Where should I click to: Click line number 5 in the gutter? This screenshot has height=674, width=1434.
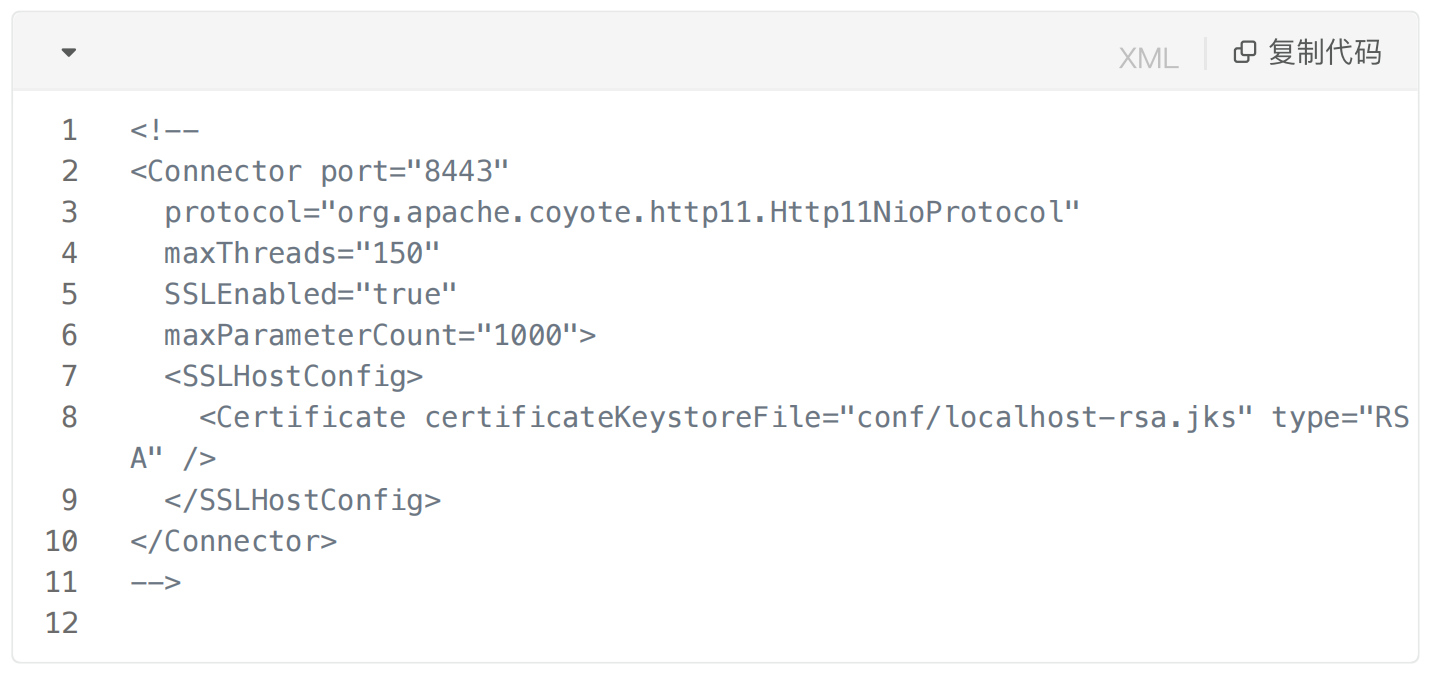69,294
